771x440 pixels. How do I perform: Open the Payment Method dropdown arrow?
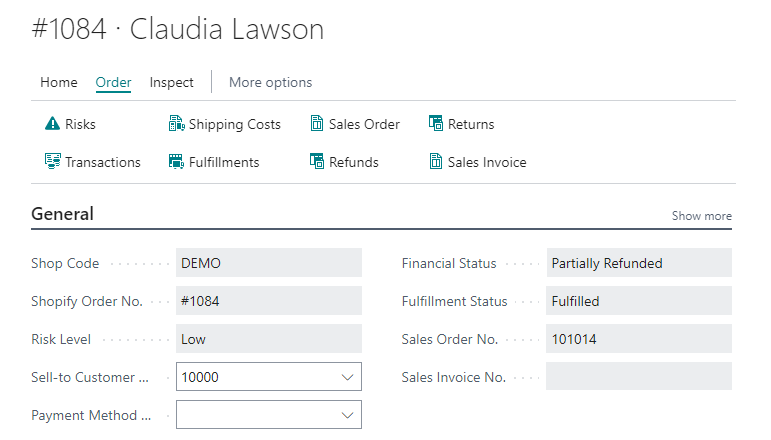point(347,415)
